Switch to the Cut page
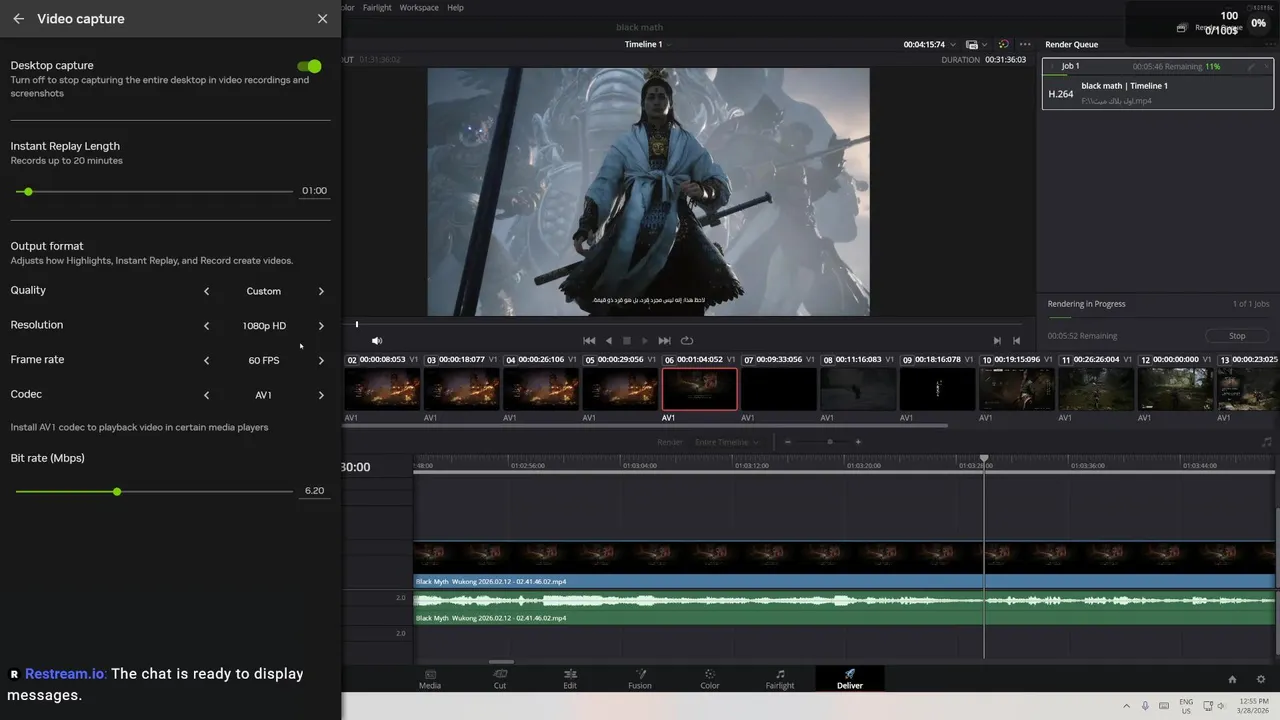Image resolution: width=1280 pixels, height=720 pixels. 500,679
